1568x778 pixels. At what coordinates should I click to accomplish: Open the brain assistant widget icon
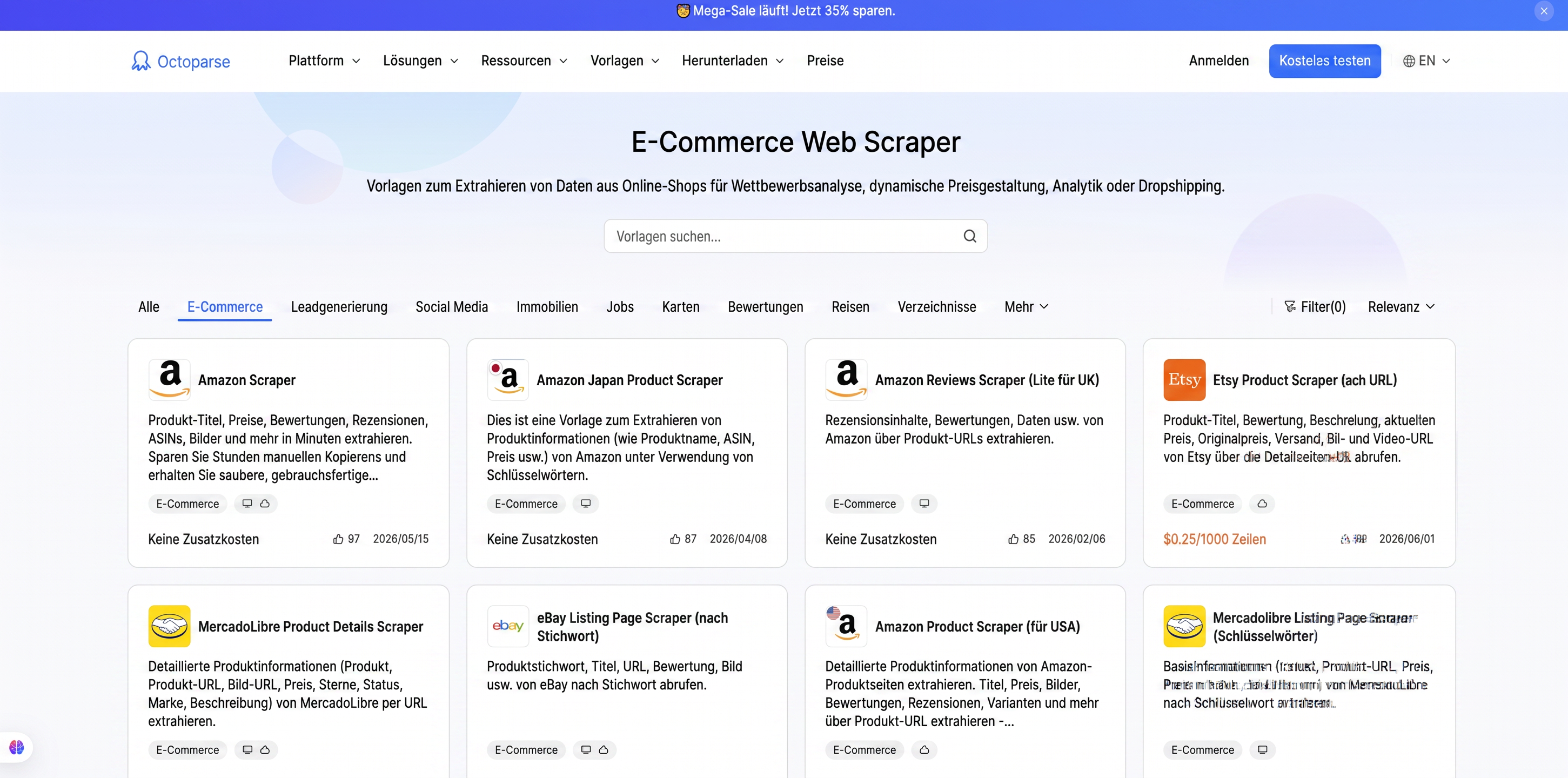coord(16,747)
